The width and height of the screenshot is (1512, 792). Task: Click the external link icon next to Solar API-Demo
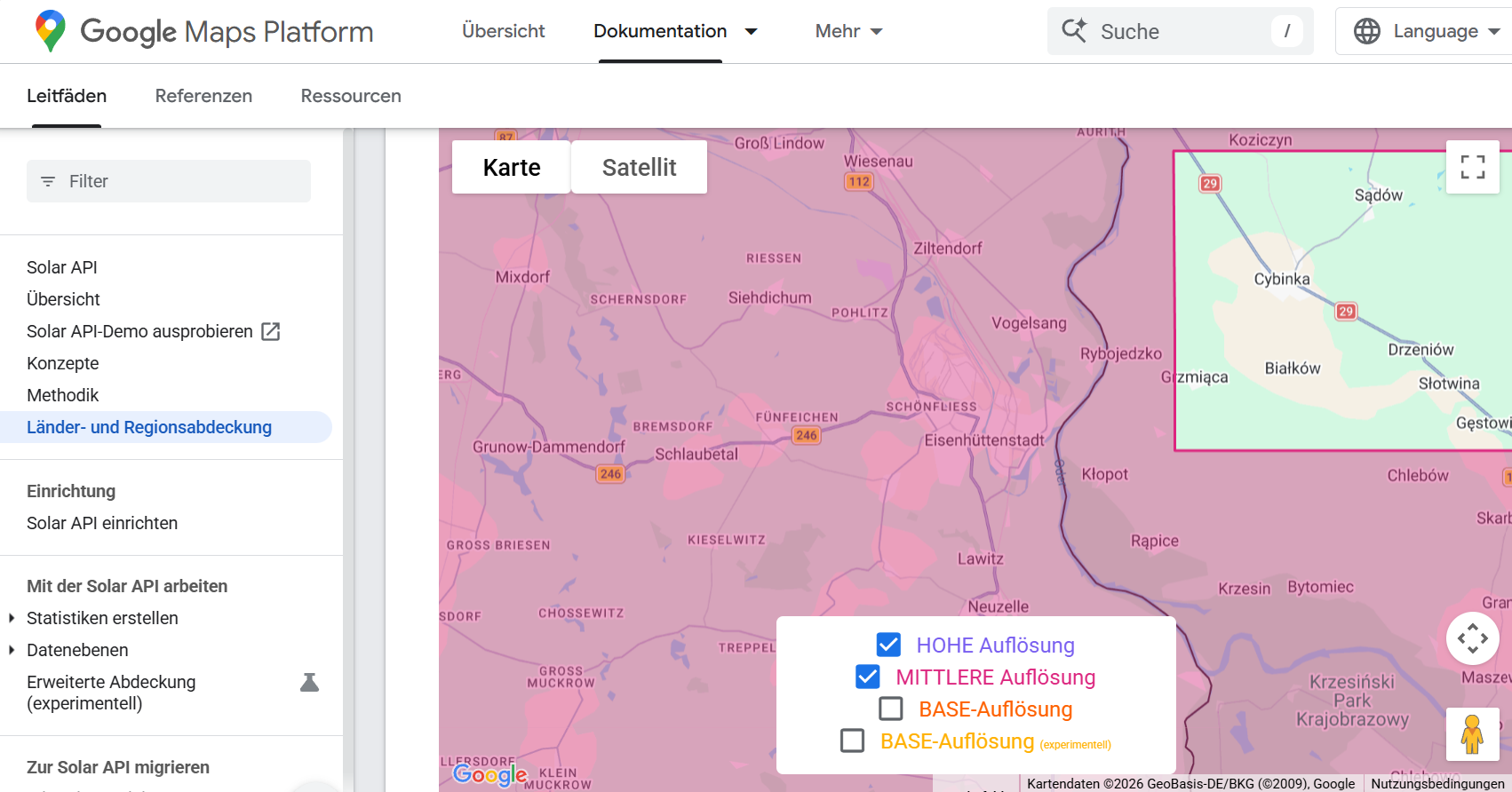[271, 332]
